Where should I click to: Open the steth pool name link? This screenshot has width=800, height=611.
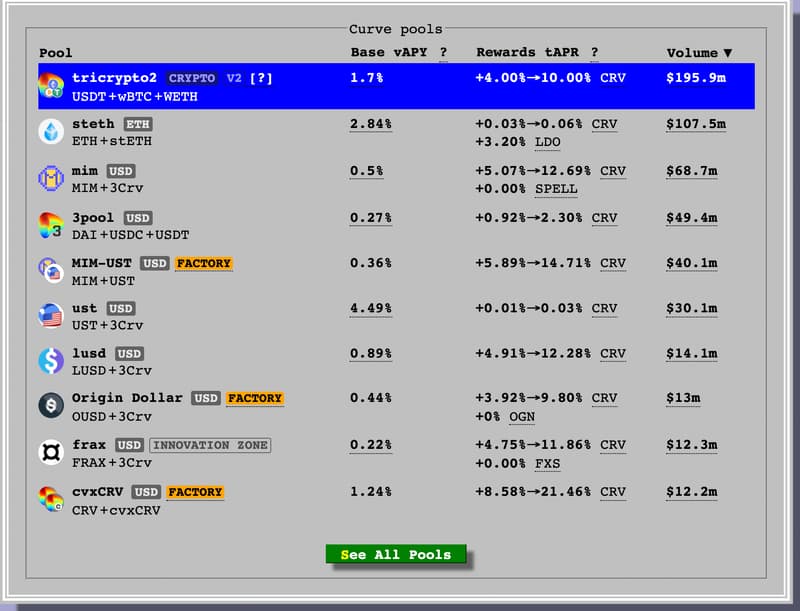(x=93, y=124)
